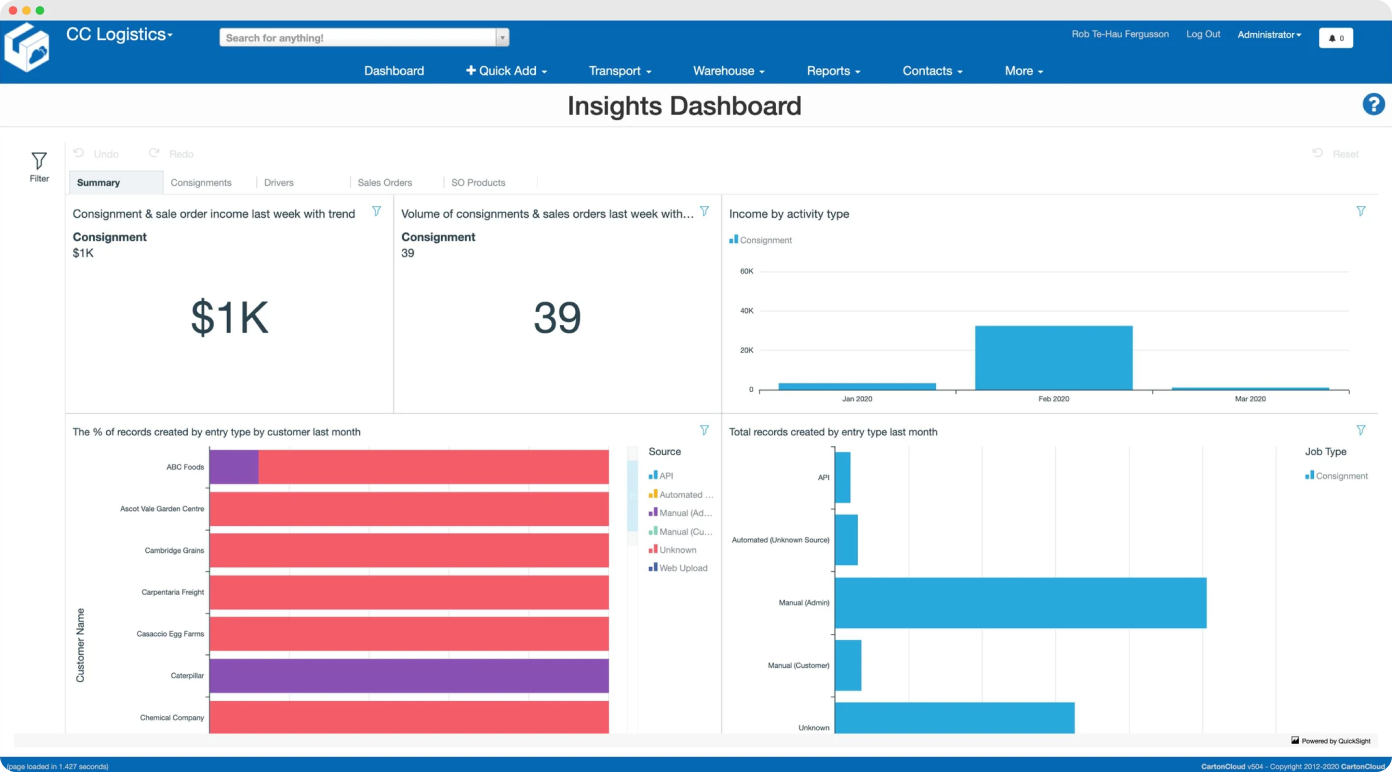Click the CC Logistics cube logo
This screenshot has width=1392, height=772.
[27, 46]
